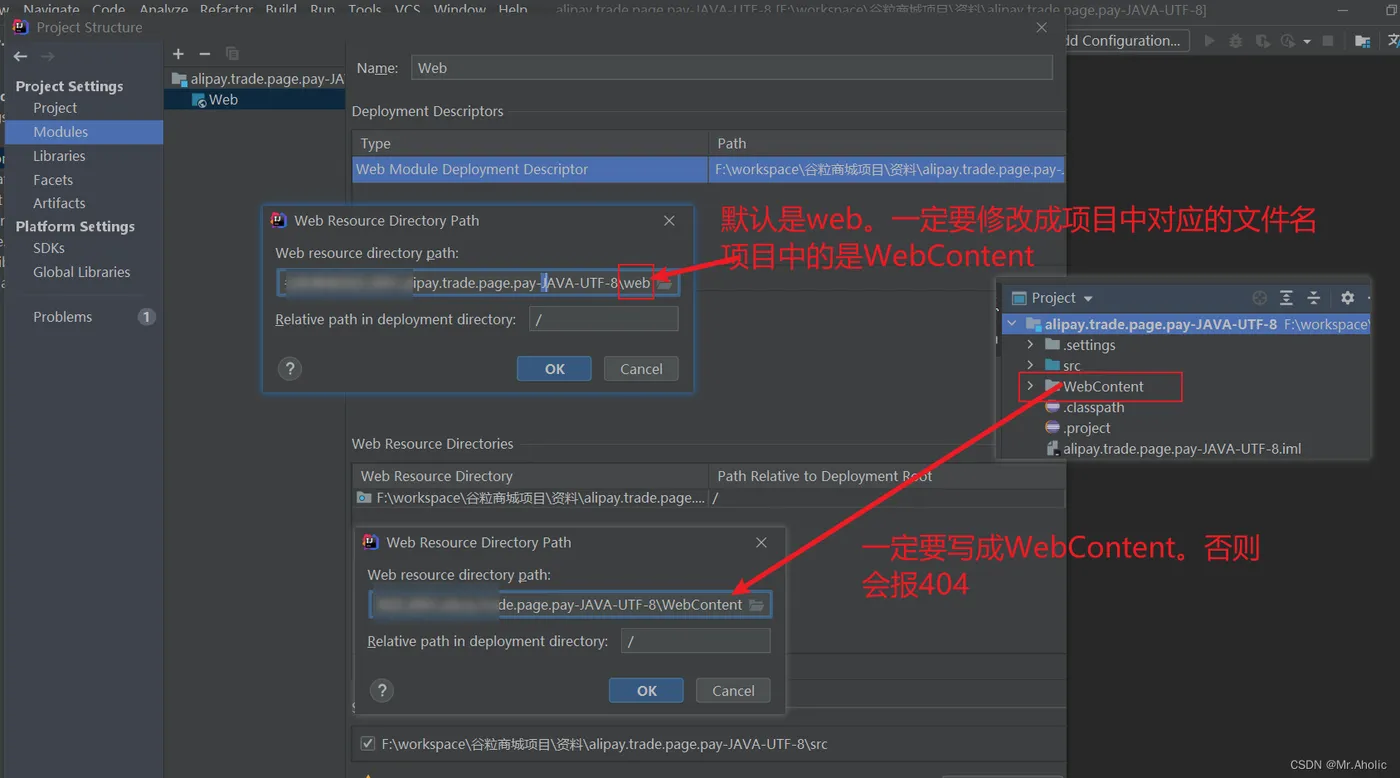Collapse the alipay.trade.page.pay-JAVA-UTF-8 root node

click(x=1013, y=324)
